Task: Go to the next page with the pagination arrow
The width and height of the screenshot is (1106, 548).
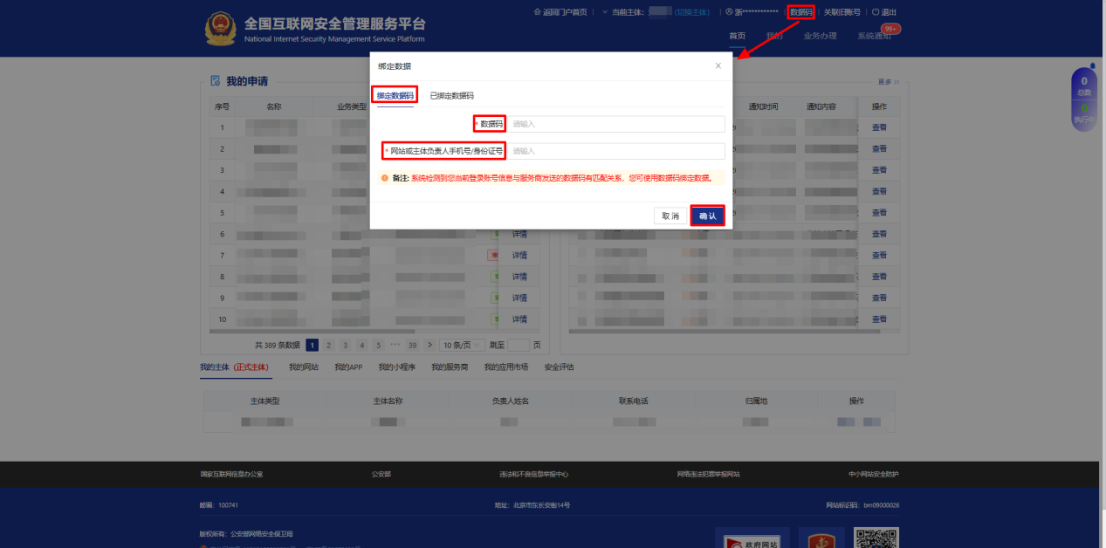Action: (x=430, y=345)
